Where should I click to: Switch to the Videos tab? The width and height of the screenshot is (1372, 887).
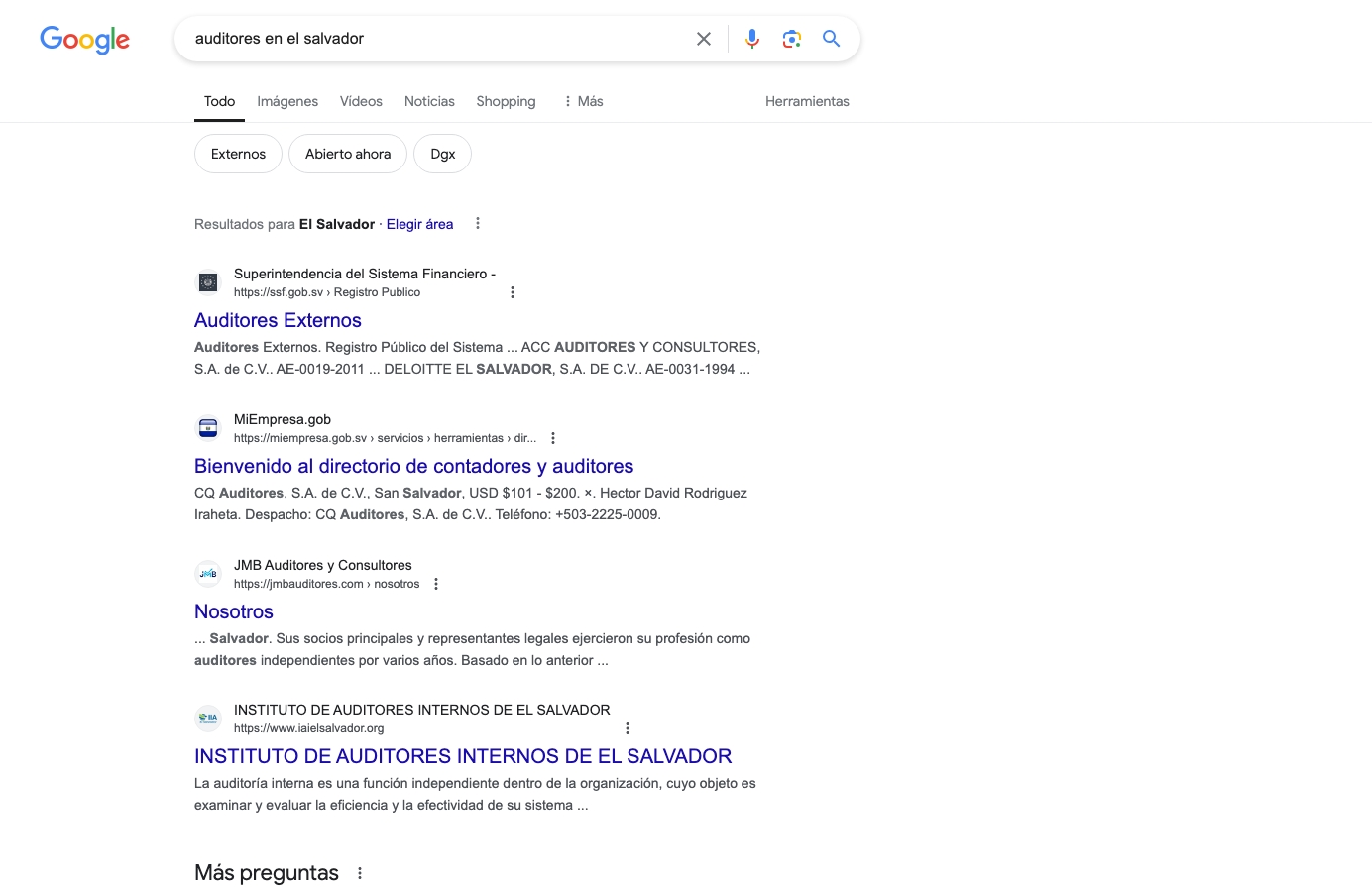point(361,101)
